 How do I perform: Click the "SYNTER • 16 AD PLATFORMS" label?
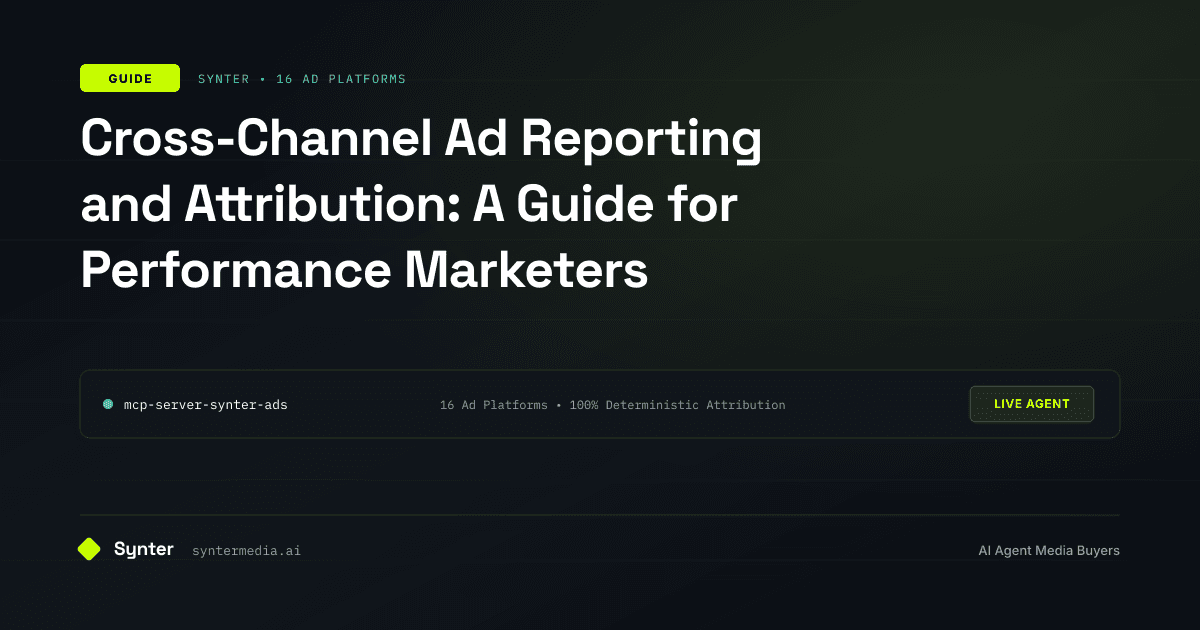click(x=302, y=79)
